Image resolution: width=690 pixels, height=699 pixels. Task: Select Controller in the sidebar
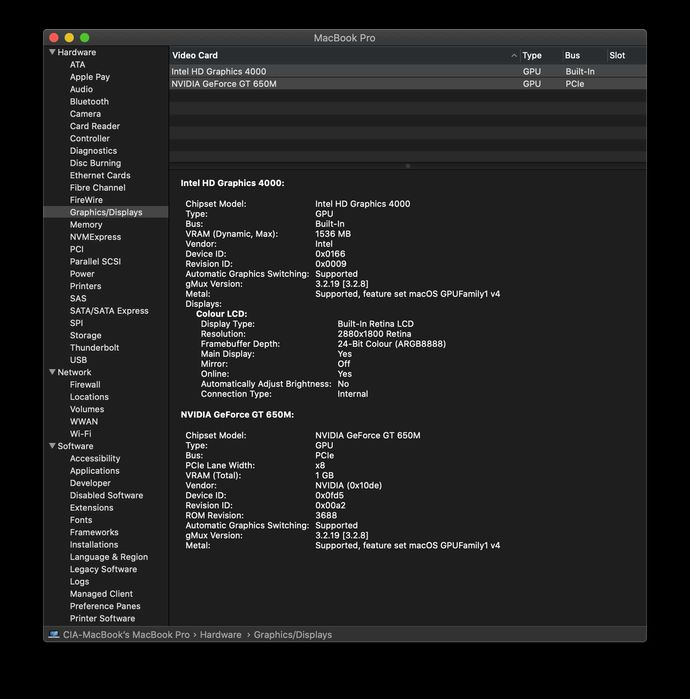(90, 139)
